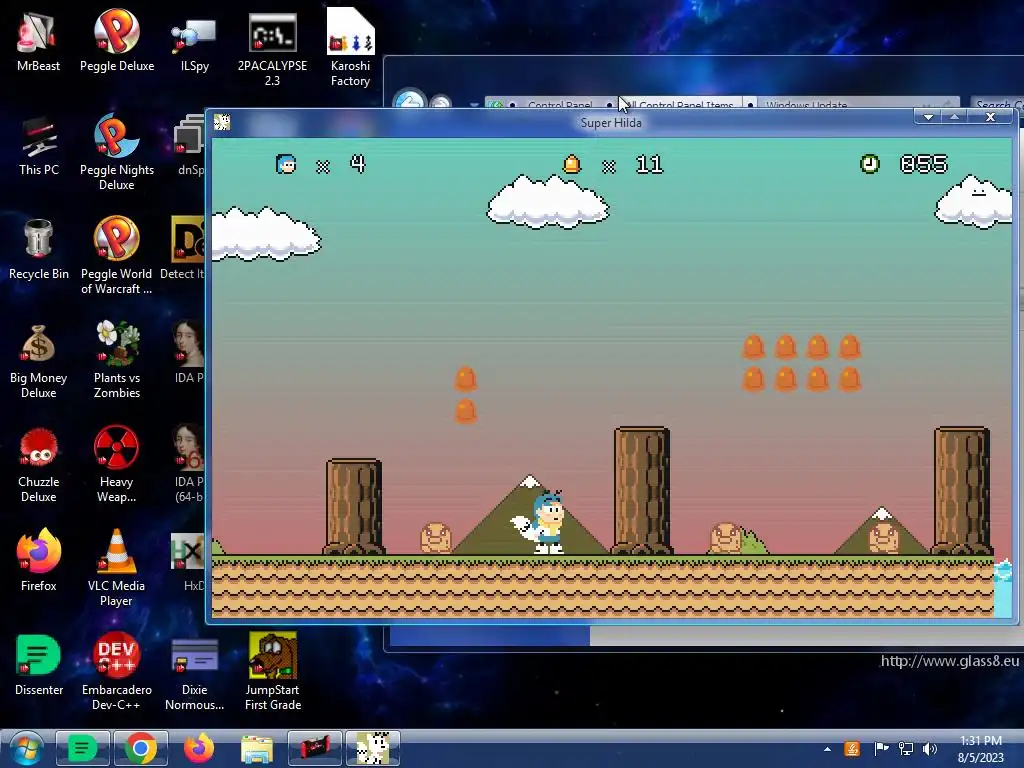Click the network tray icon
This screenshot has width=1024, height=768.
[x=906, y=749]
